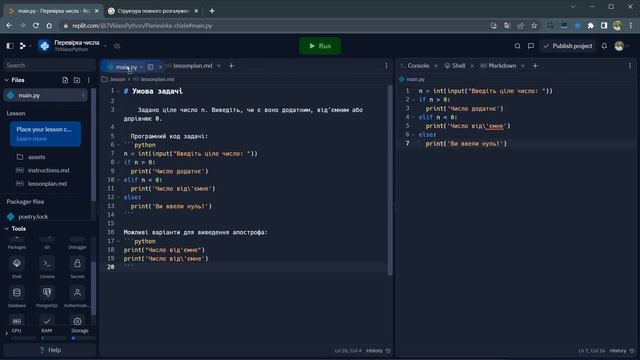The width and height of the screenshot is (640, 360).
Task: Open right pane options menu
Action: click(630, 66)
